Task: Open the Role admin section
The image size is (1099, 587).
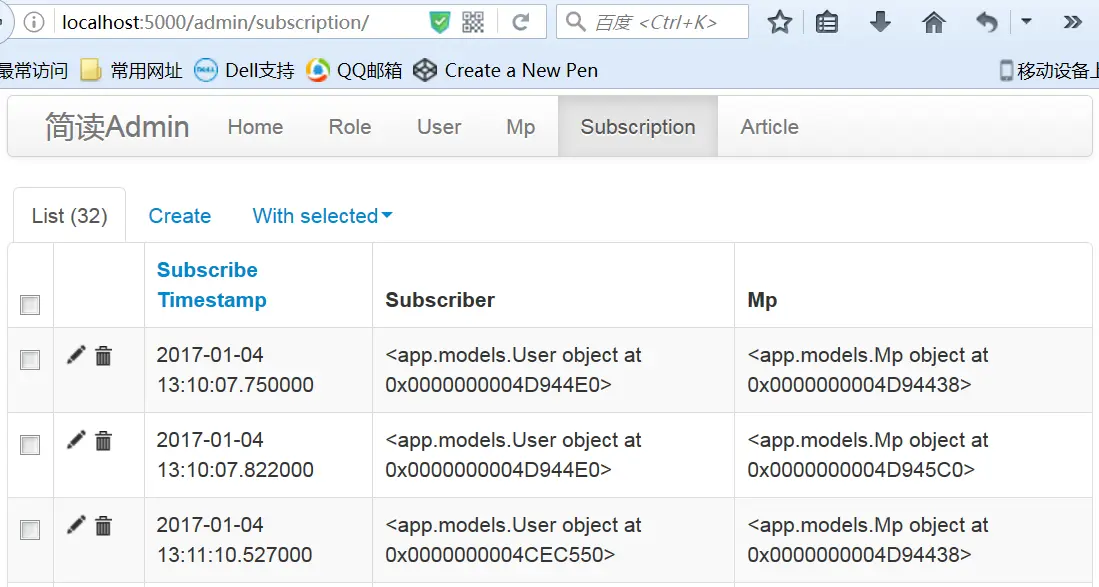Action: coord(350,127)
